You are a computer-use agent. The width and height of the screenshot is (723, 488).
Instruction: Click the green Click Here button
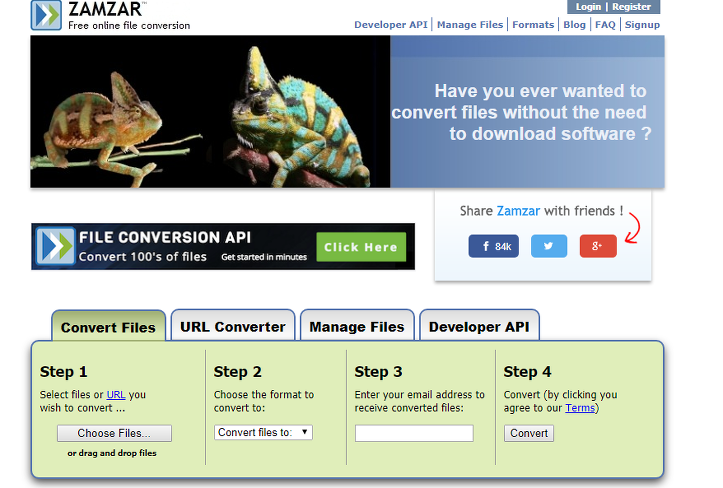(361, 247)
